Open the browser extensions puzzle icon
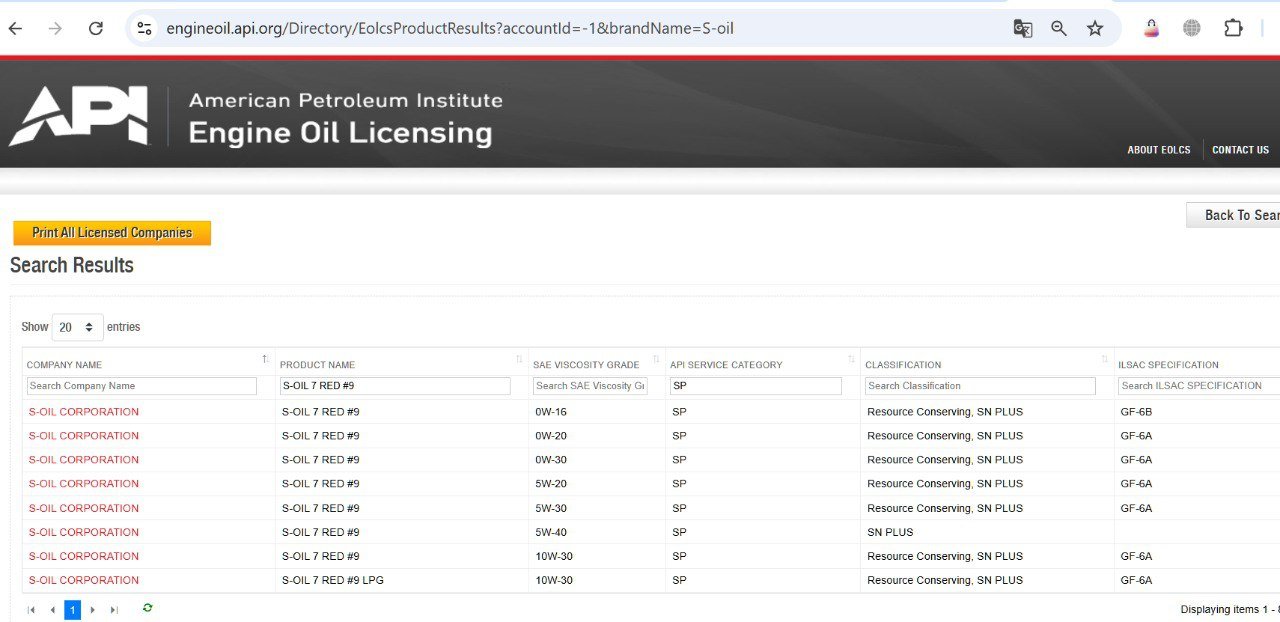This screenshot has height=622, width=1280. (x=1233, y=28)
